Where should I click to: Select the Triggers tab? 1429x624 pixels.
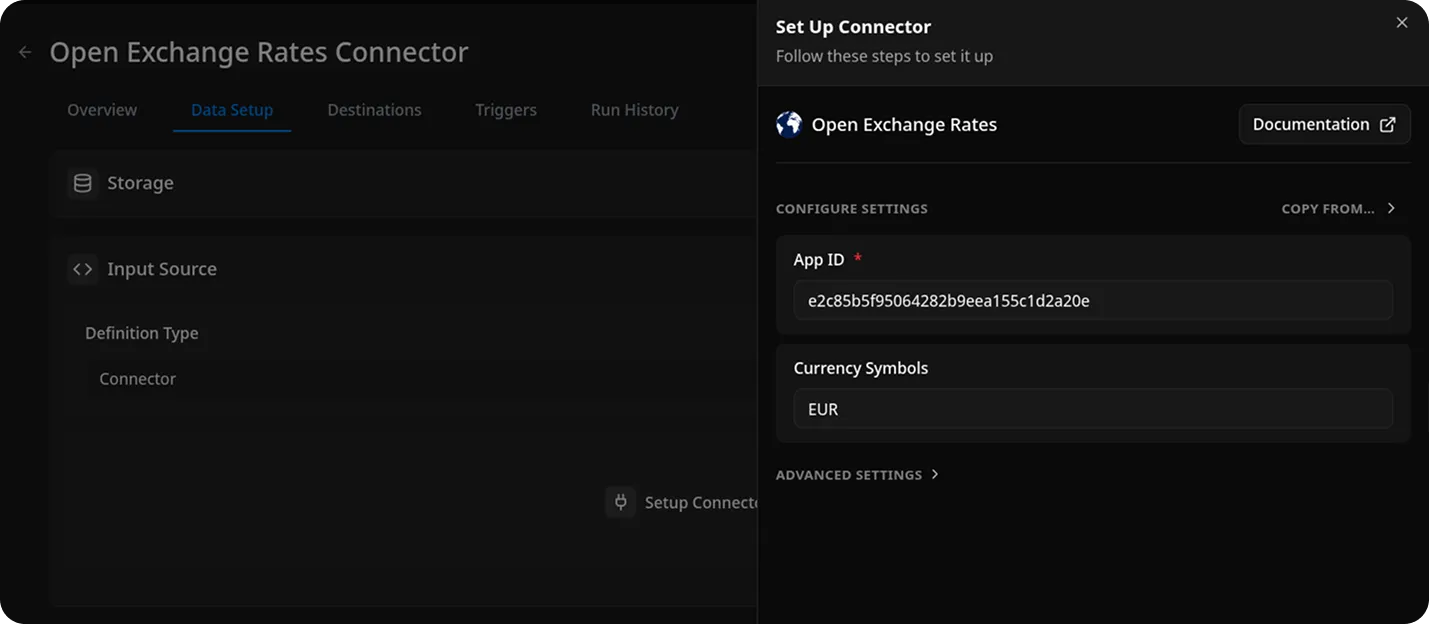tap(505, 110)
